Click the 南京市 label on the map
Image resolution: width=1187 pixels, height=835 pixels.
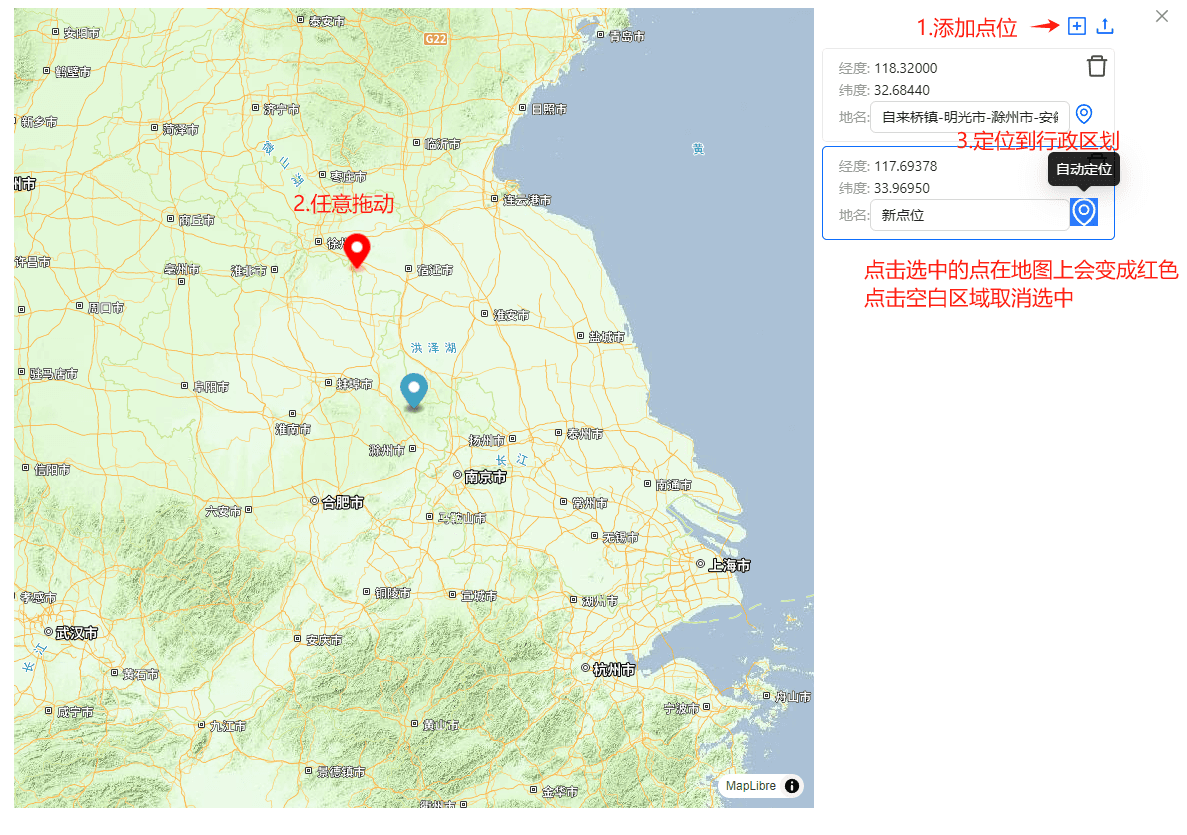485,478
